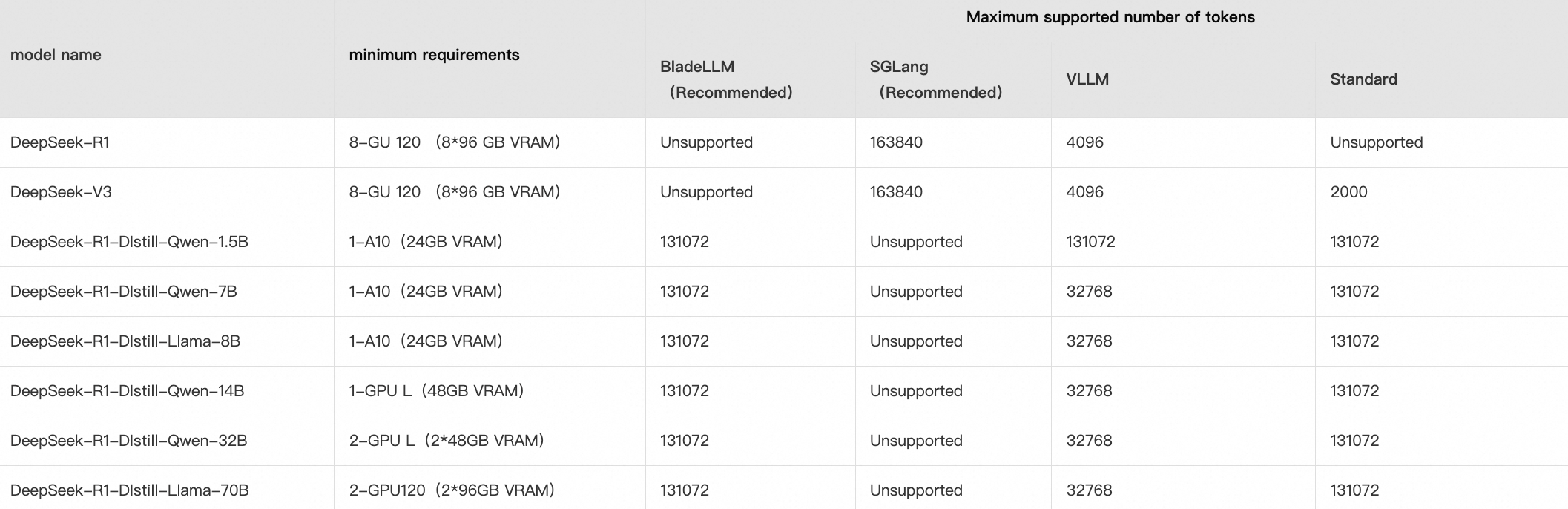The width and height of the screenshot is (1568, 509).
Task: Click the BladeLLM (Recommended) column header
Action: pos(726,79)
